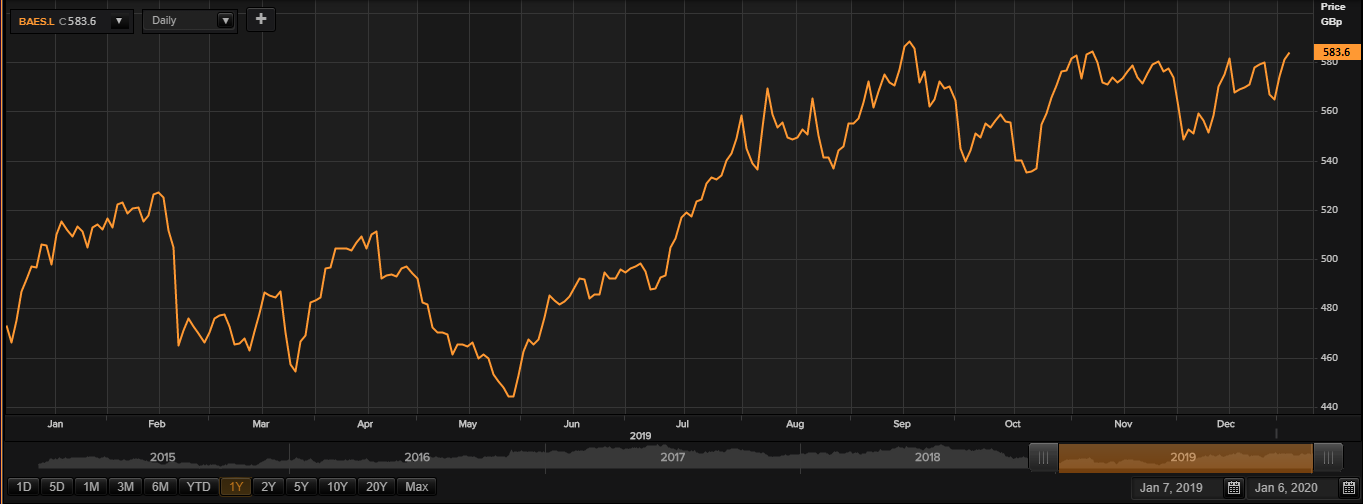Click the May label on time axis

coord(468,424)
